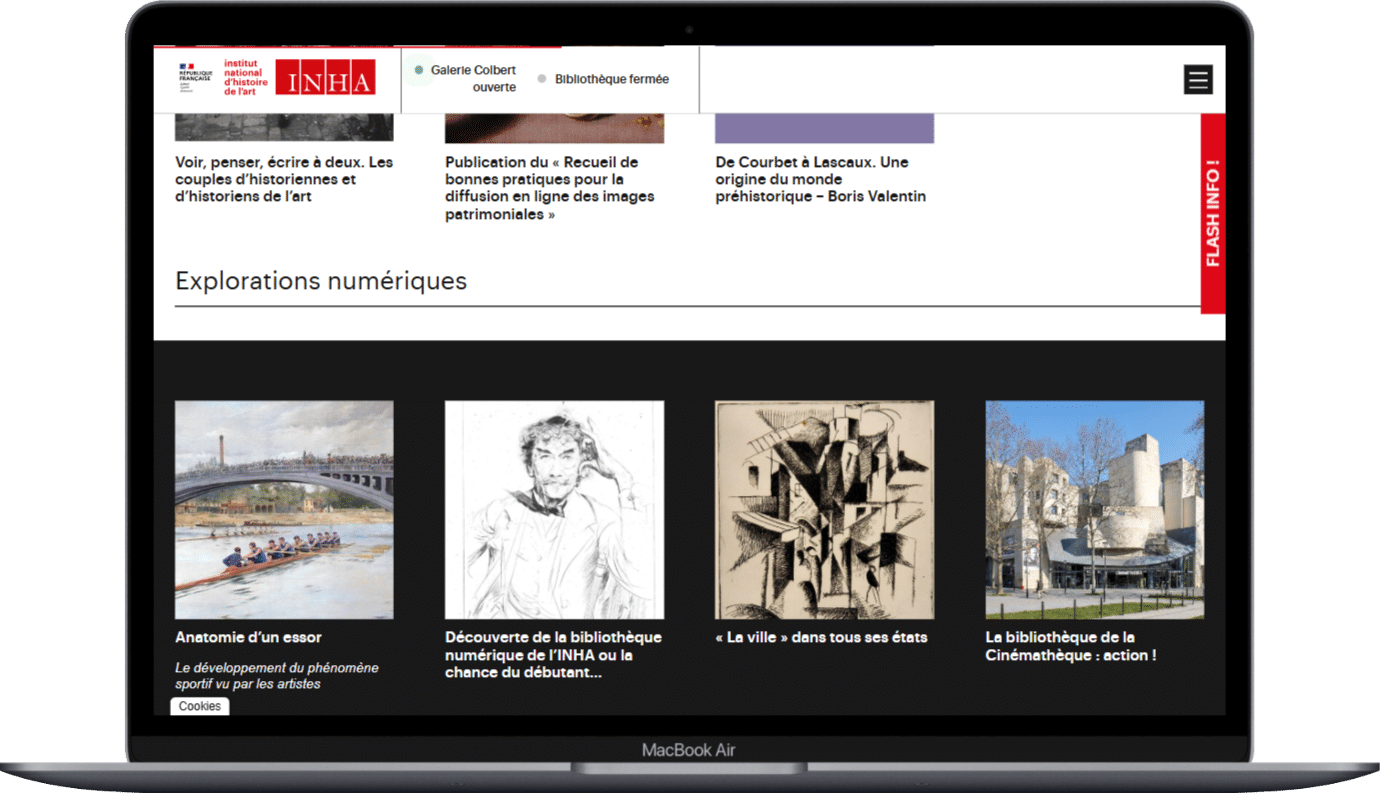
Task: Click the cubist city drawing thumbnail
Action: [x=824, y=510]
